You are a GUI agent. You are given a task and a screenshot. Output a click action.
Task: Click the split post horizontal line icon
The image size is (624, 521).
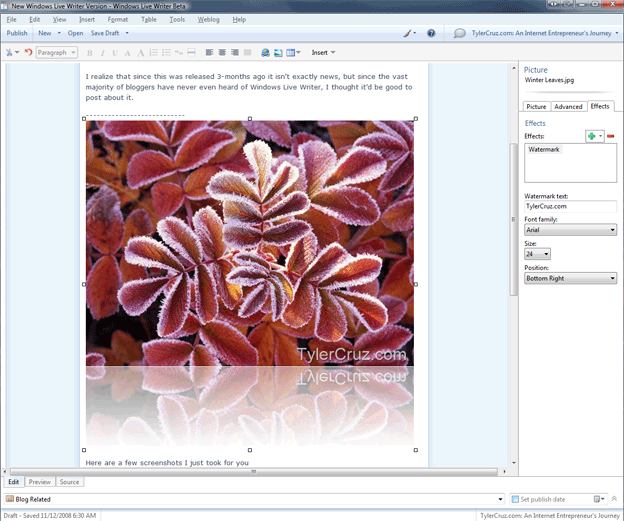[191, 53]
